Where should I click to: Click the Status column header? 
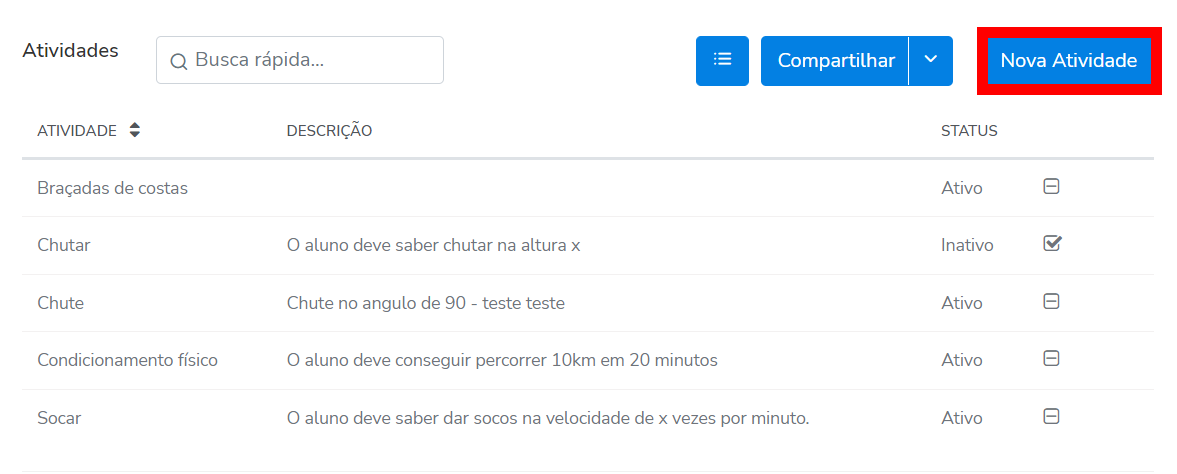click(x=969, y=130)
